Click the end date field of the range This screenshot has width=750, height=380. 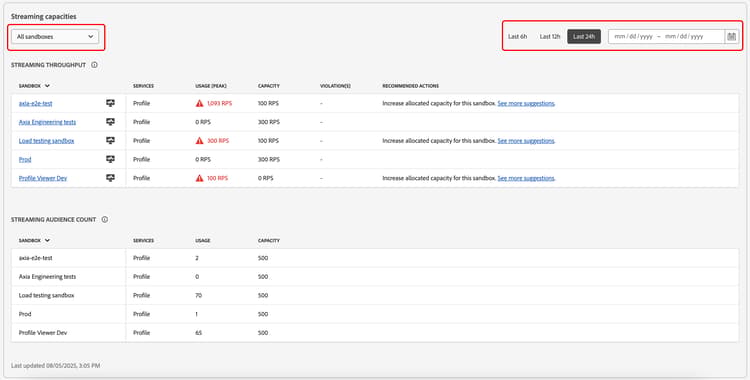click(x=684, y=36)
